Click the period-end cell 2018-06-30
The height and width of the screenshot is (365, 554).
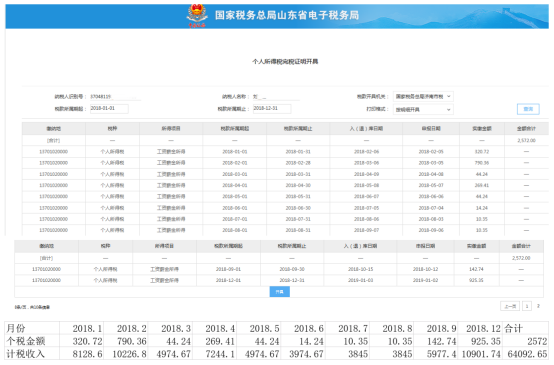[x=298, y=208]
